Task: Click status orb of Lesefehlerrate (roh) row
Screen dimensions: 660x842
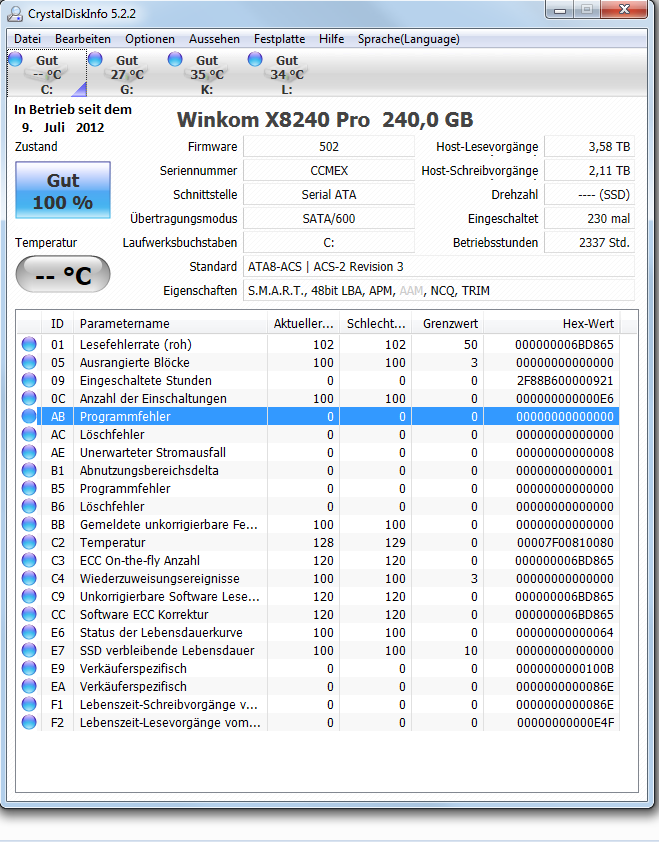Action: pos(29,344)
